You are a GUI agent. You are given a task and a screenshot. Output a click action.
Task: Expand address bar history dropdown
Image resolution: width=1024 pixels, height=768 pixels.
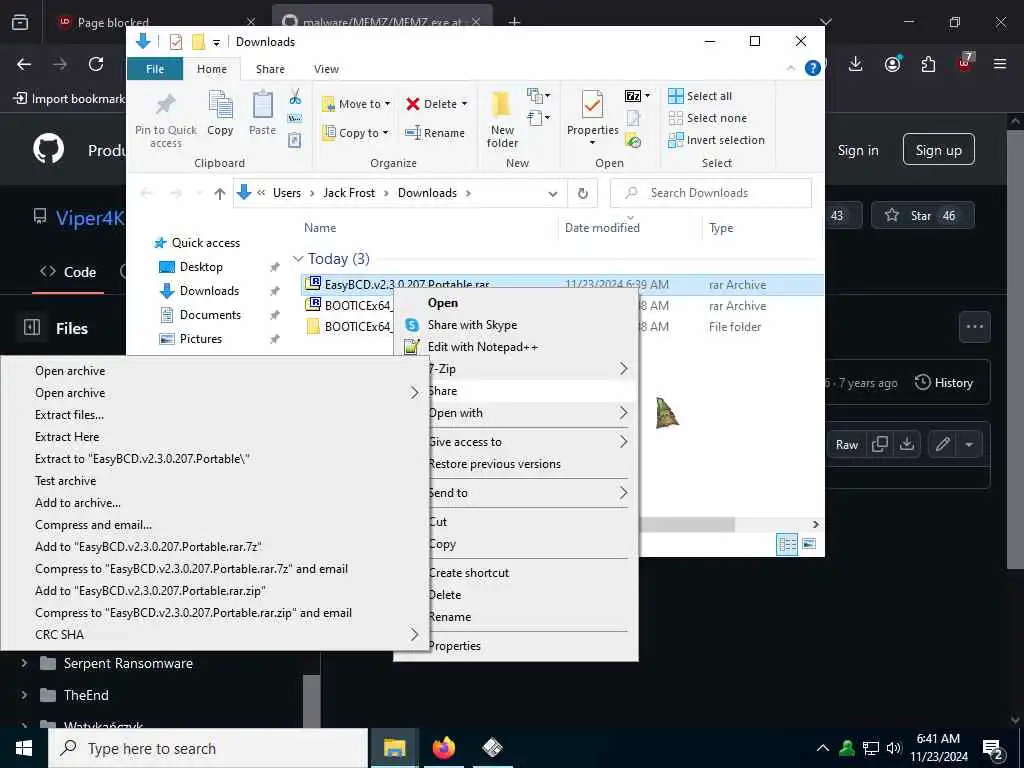[x=552, y=193]
